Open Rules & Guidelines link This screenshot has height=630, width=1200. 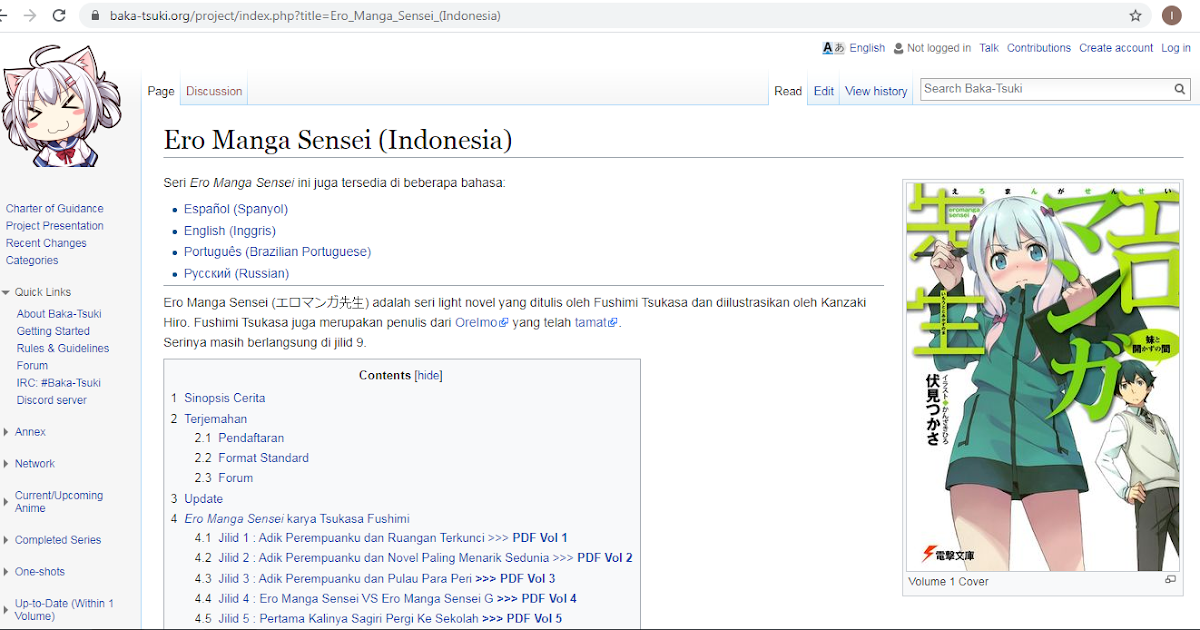click(x=63, y=348)
